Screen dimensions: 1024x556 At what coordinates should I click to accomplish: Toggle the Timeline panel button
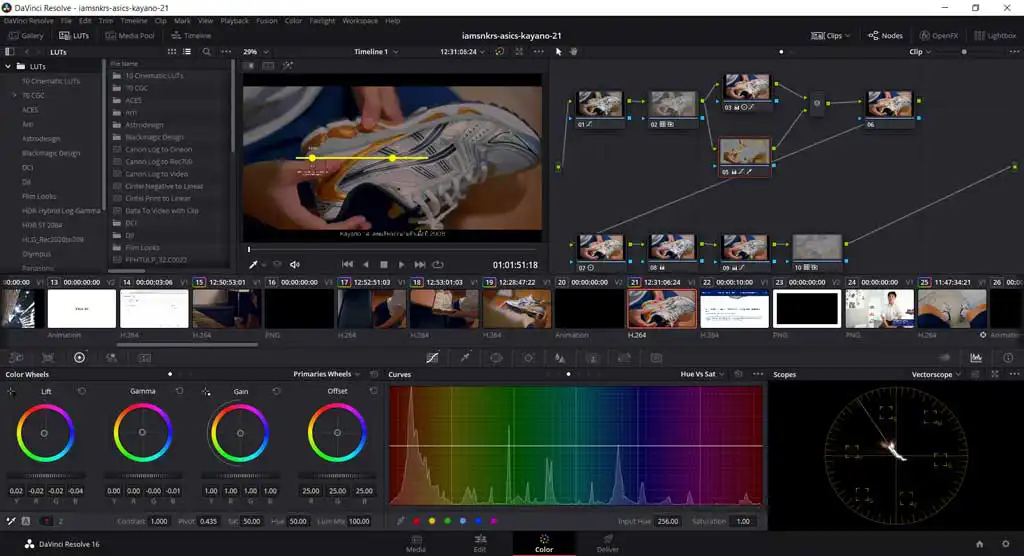click(x=191, y=35)
